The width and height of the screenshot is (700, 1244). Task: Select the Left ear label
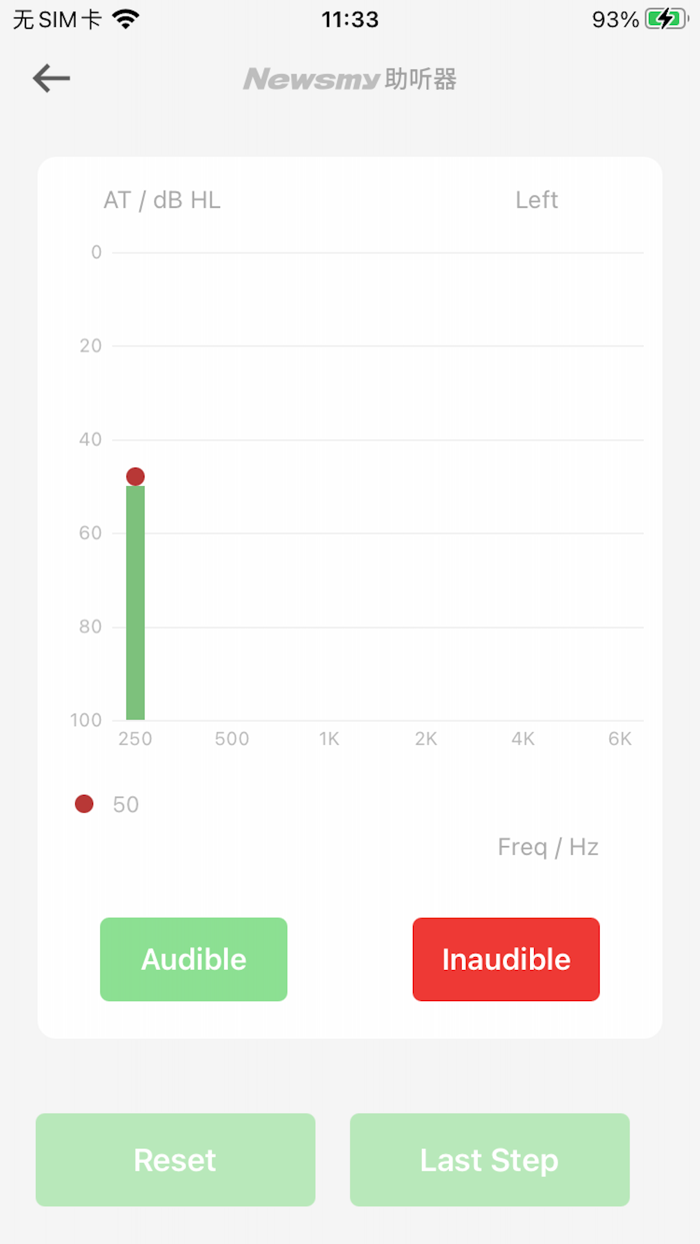[537, 199]
